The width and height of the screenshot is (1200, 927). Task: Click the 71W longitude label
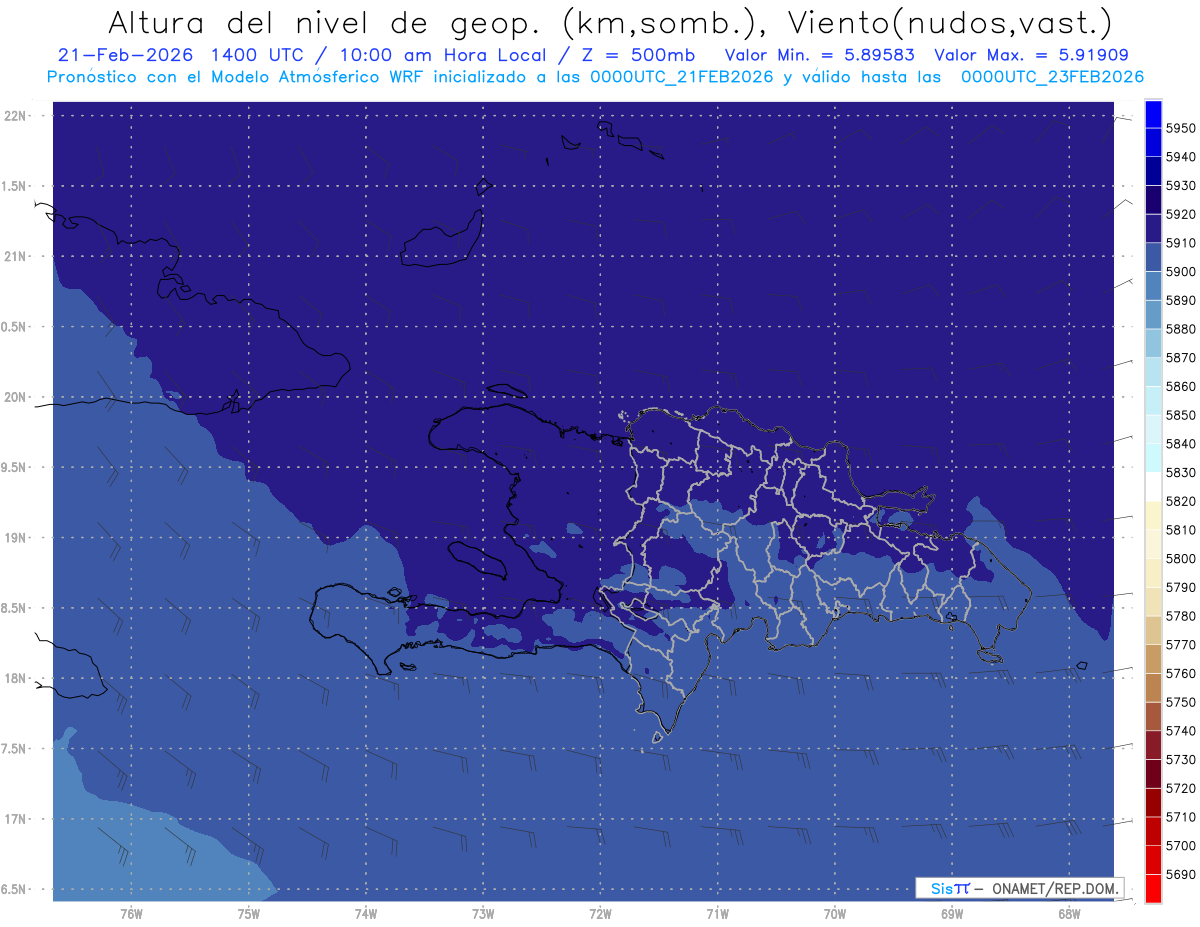717,914
